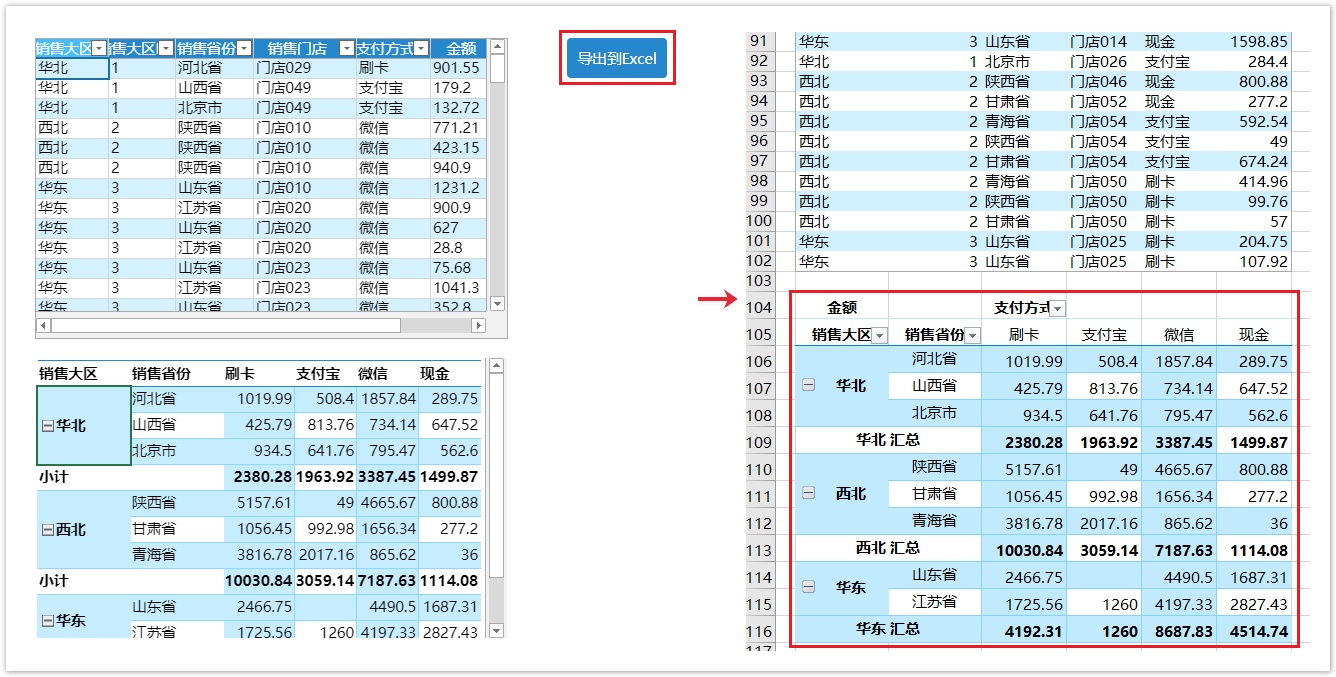Screen dimensions: 1336x677
Task: Open 支付方式 filter in top-left table header
Action: point(421,49)
